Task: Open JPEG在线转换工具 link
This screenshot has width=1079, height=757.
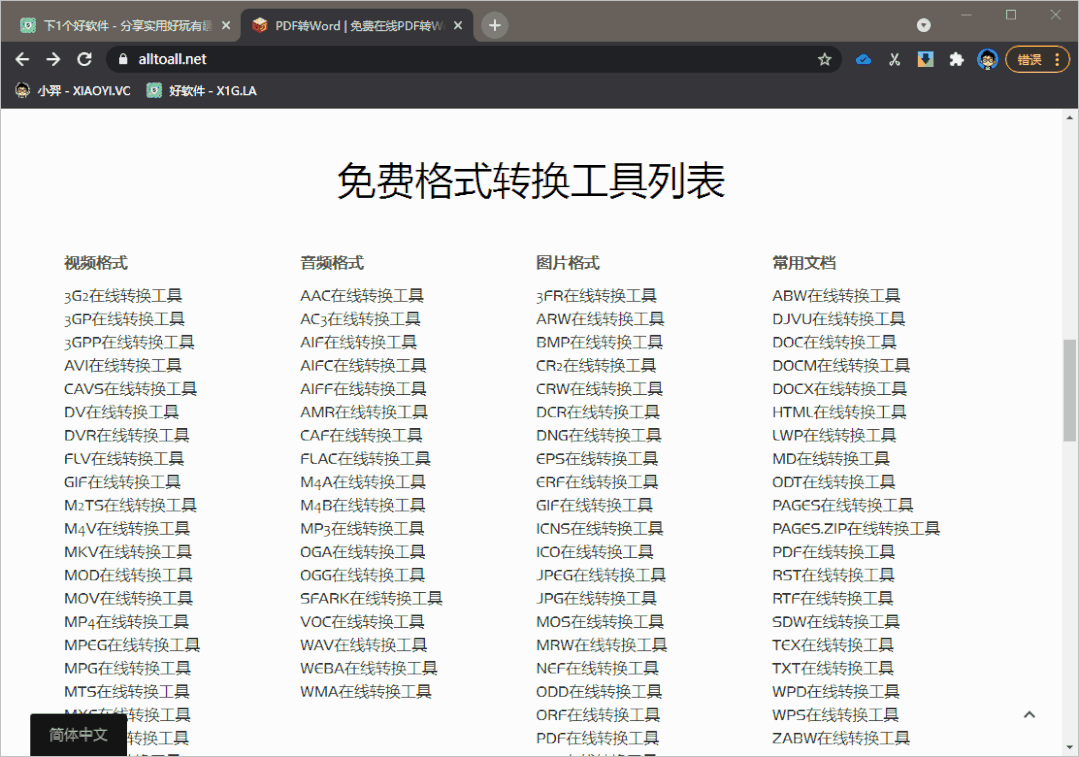Action: point(601,575)
